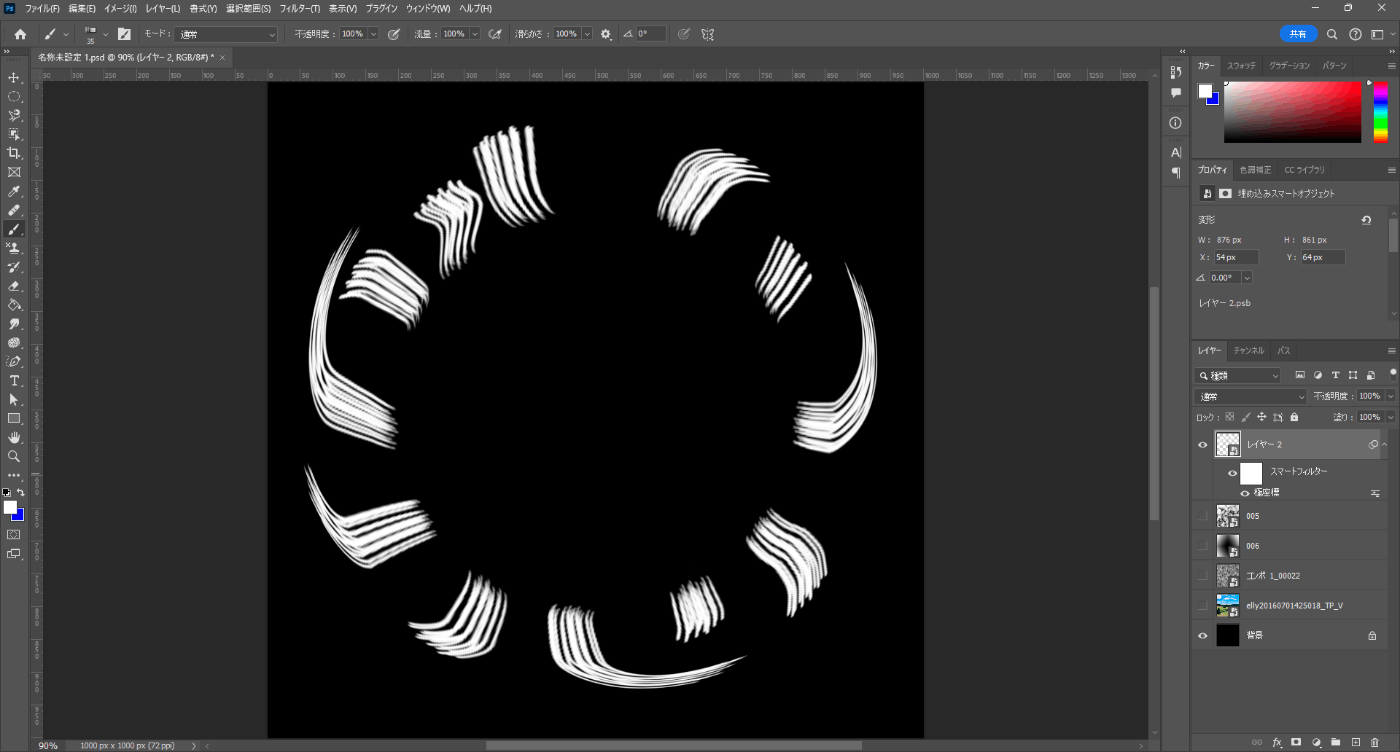
Task: Select the Healing Brush tool
Action: (x=14, y=210)
